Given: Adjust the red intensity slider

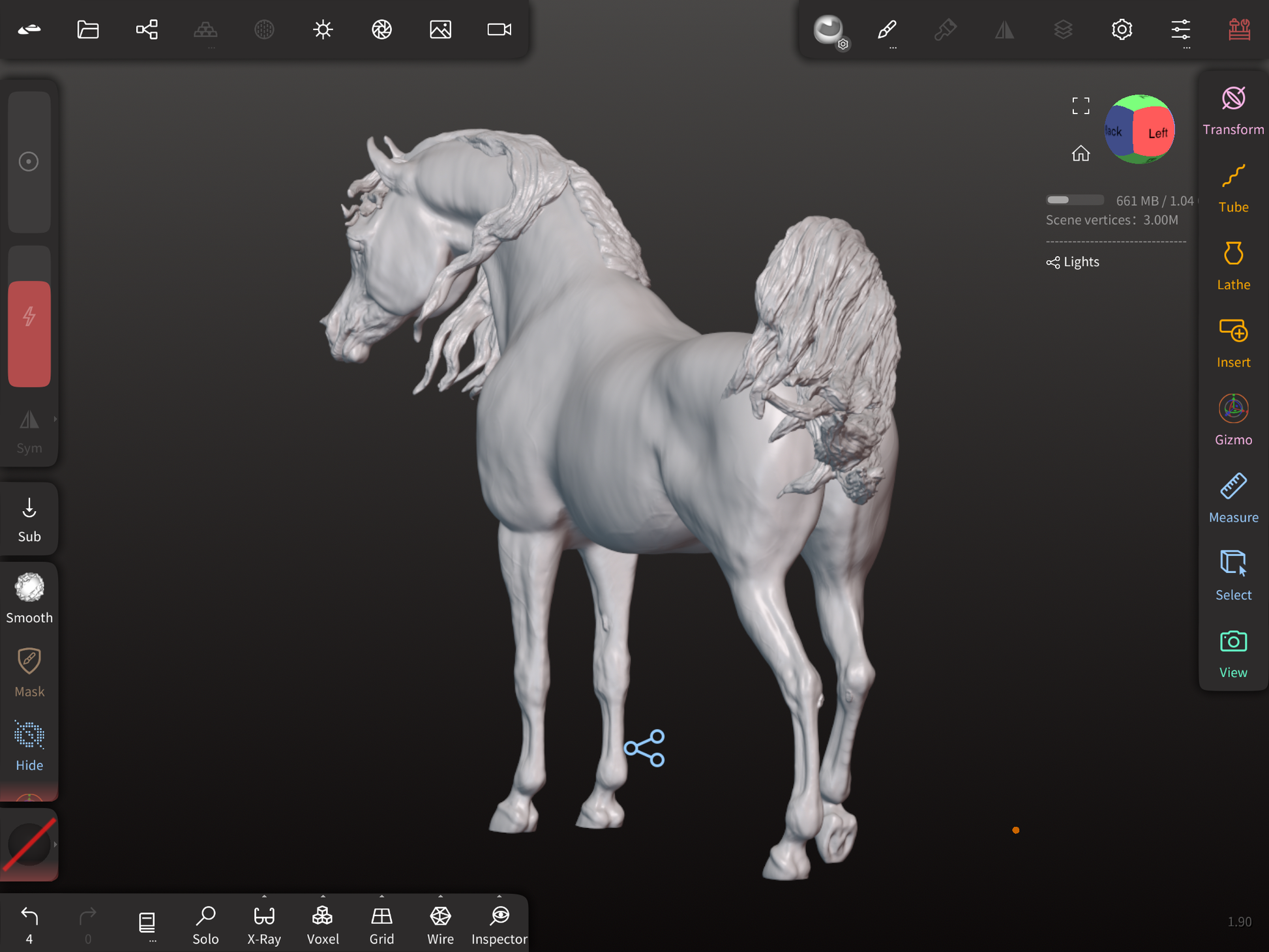Looking at the screenshot, I should (29, 333).
